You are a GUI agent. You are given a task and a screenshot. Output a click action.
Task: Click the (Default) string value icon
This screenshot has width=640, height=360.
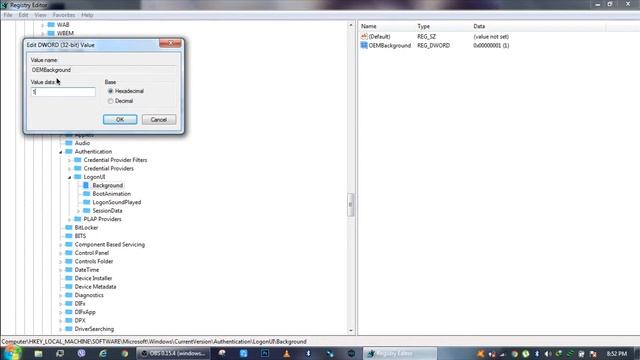[364, 37]
